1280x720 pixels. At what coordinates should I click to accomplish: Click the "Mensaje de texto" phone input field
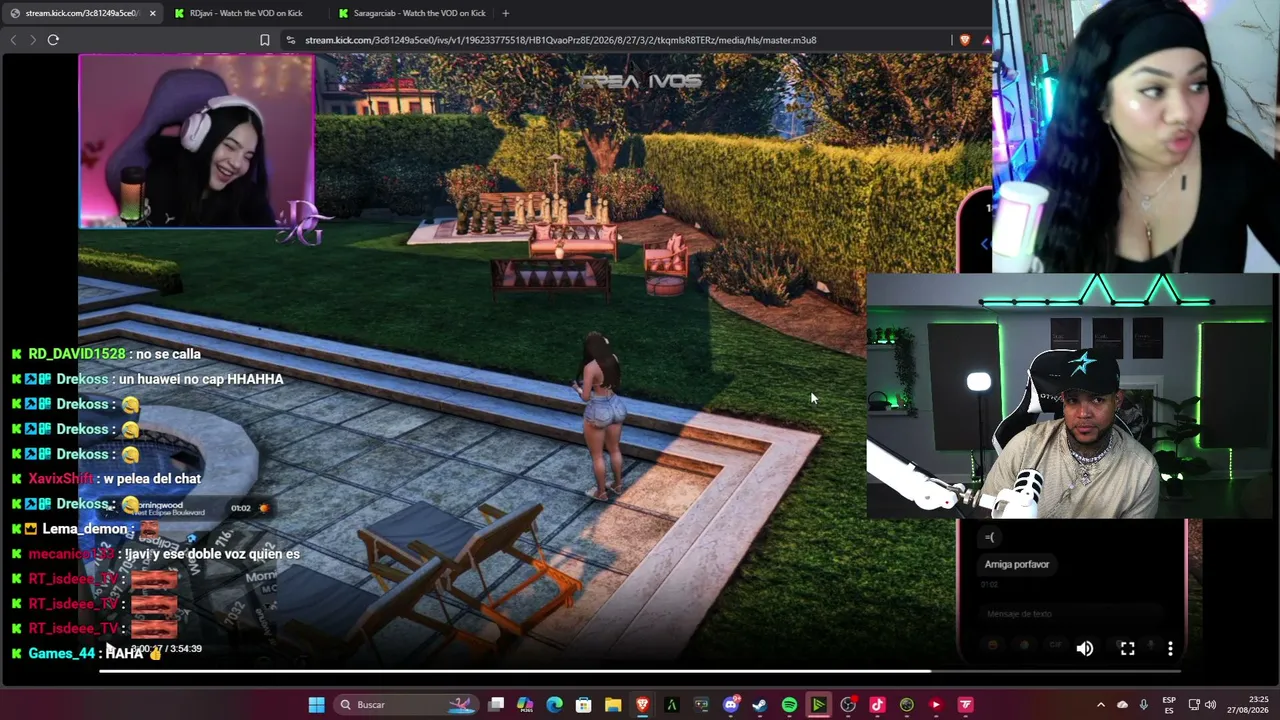(x=1073, y=614)
